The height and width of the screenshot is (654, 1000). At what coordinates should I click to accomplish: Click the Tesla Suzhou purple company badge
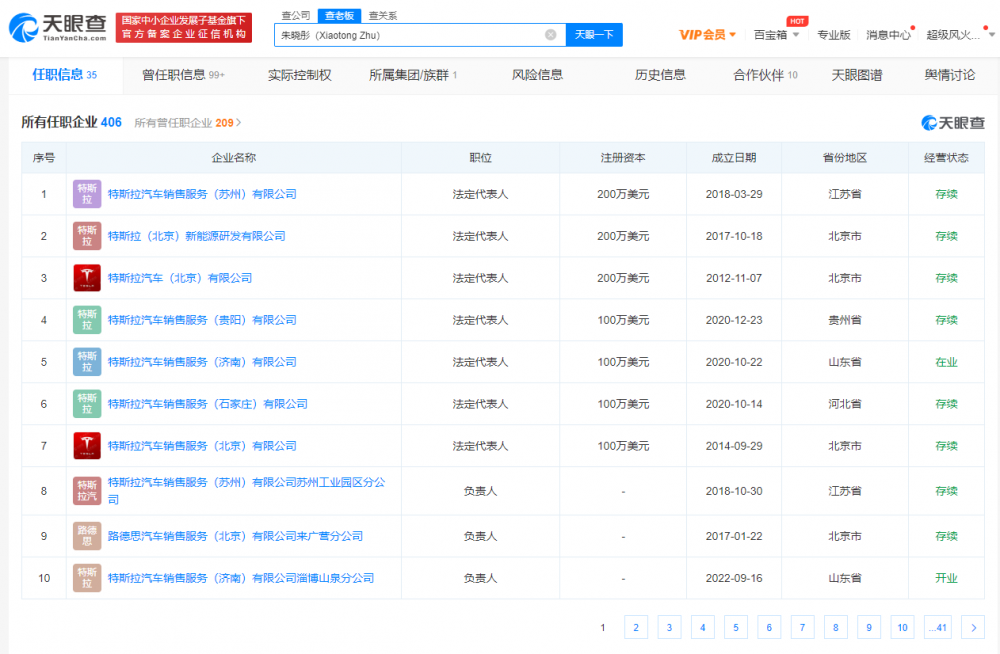pos(87,194)
